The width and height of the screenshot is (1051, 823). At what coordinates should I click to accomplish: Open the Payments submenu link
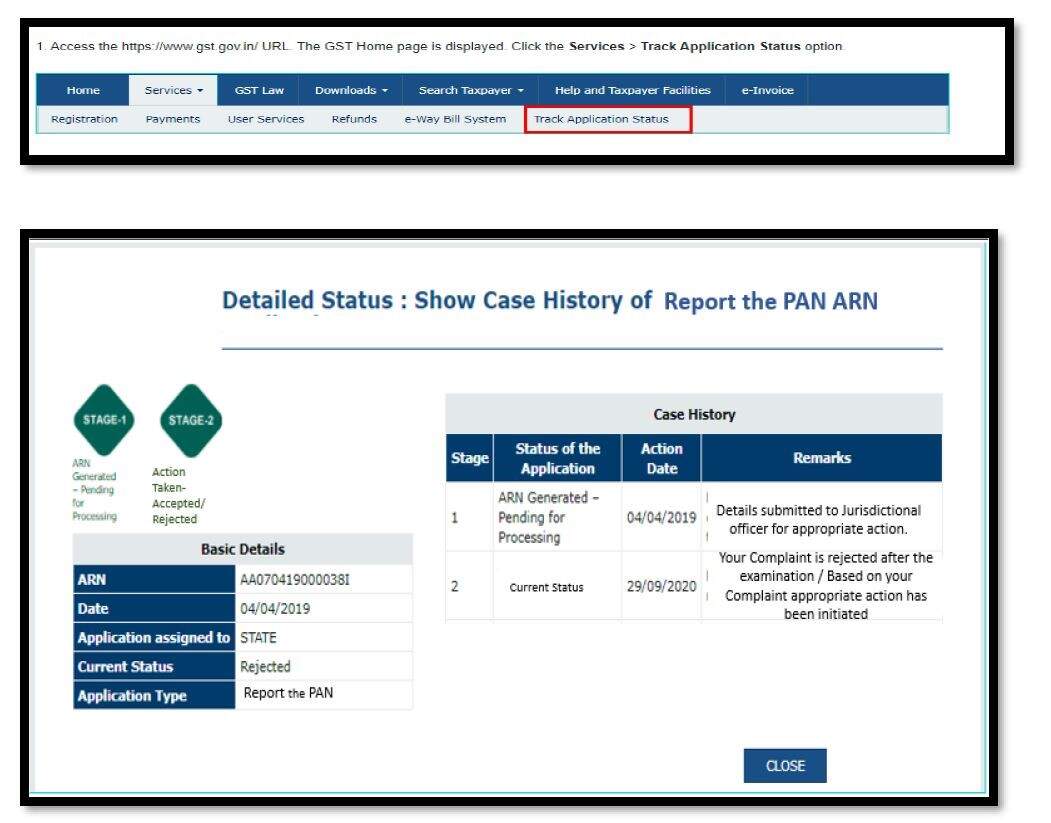click(x=173, y=119)
